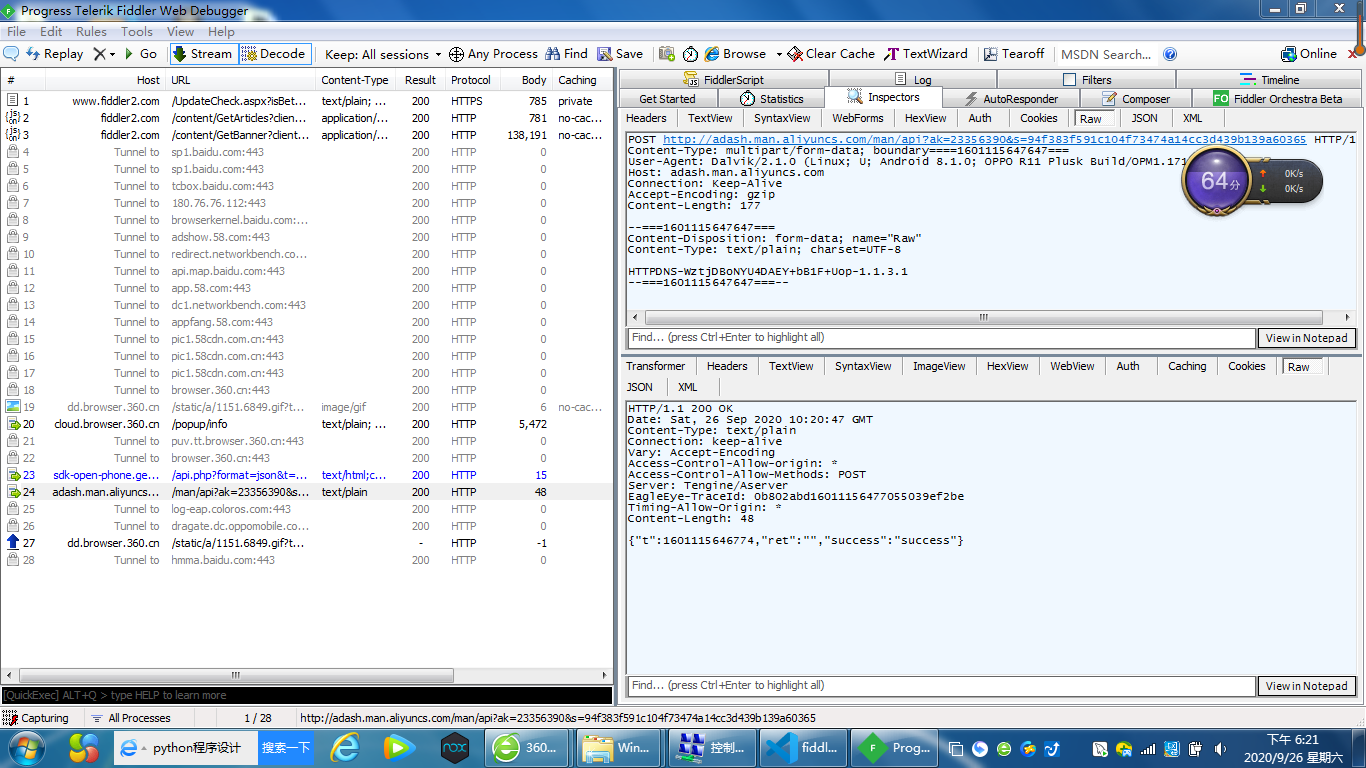
Task: Toggle Capturing in the status bar
Action: (x=36, y=718)
